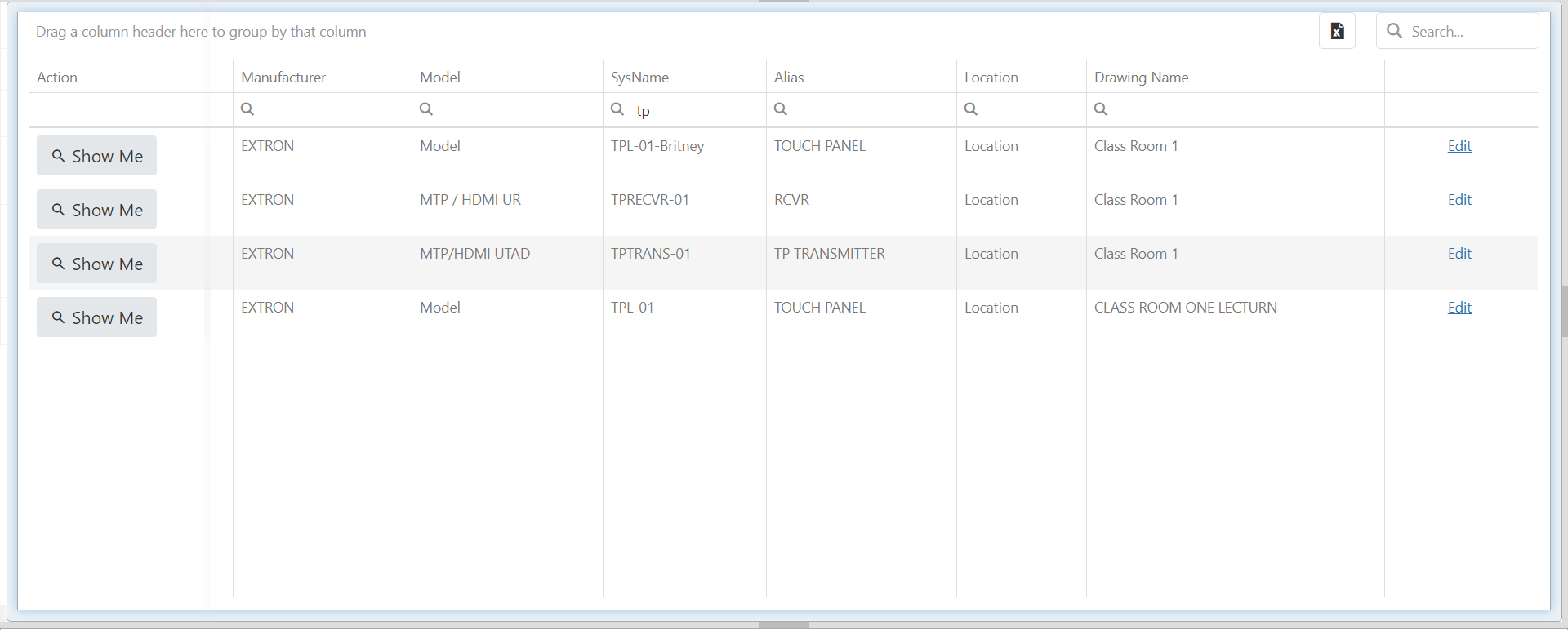Sort by Drawing Name column header
1568x630 pixels.
1141,78
